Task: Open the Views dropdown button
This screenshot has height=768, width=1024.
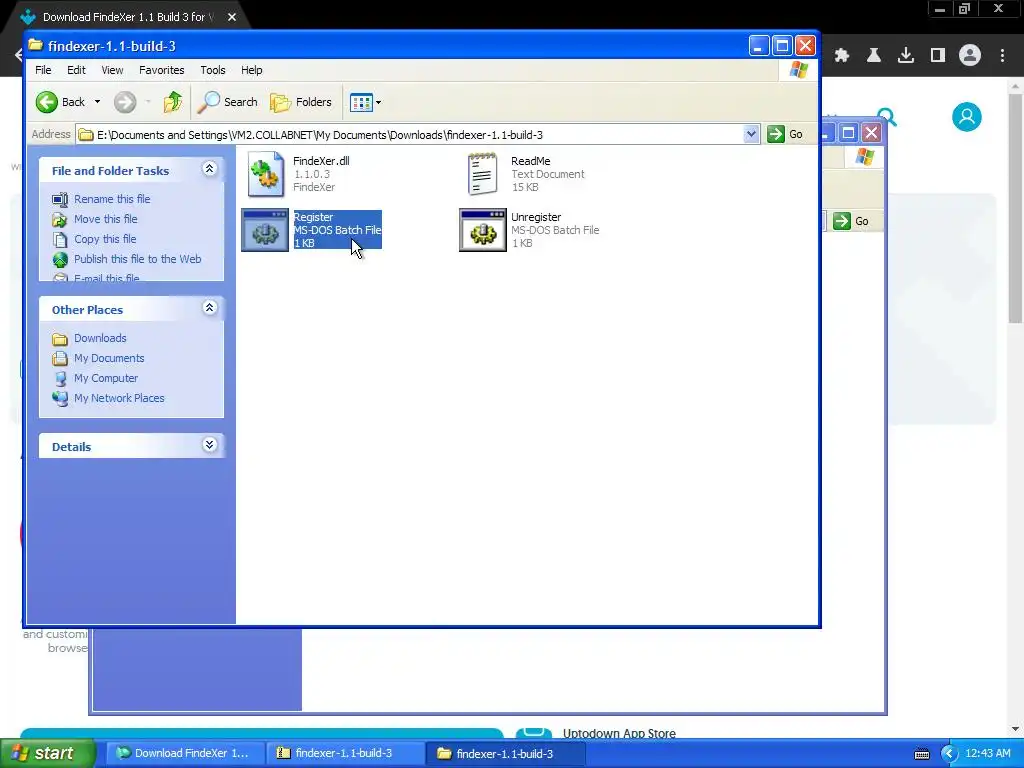Action: point(365,102)
